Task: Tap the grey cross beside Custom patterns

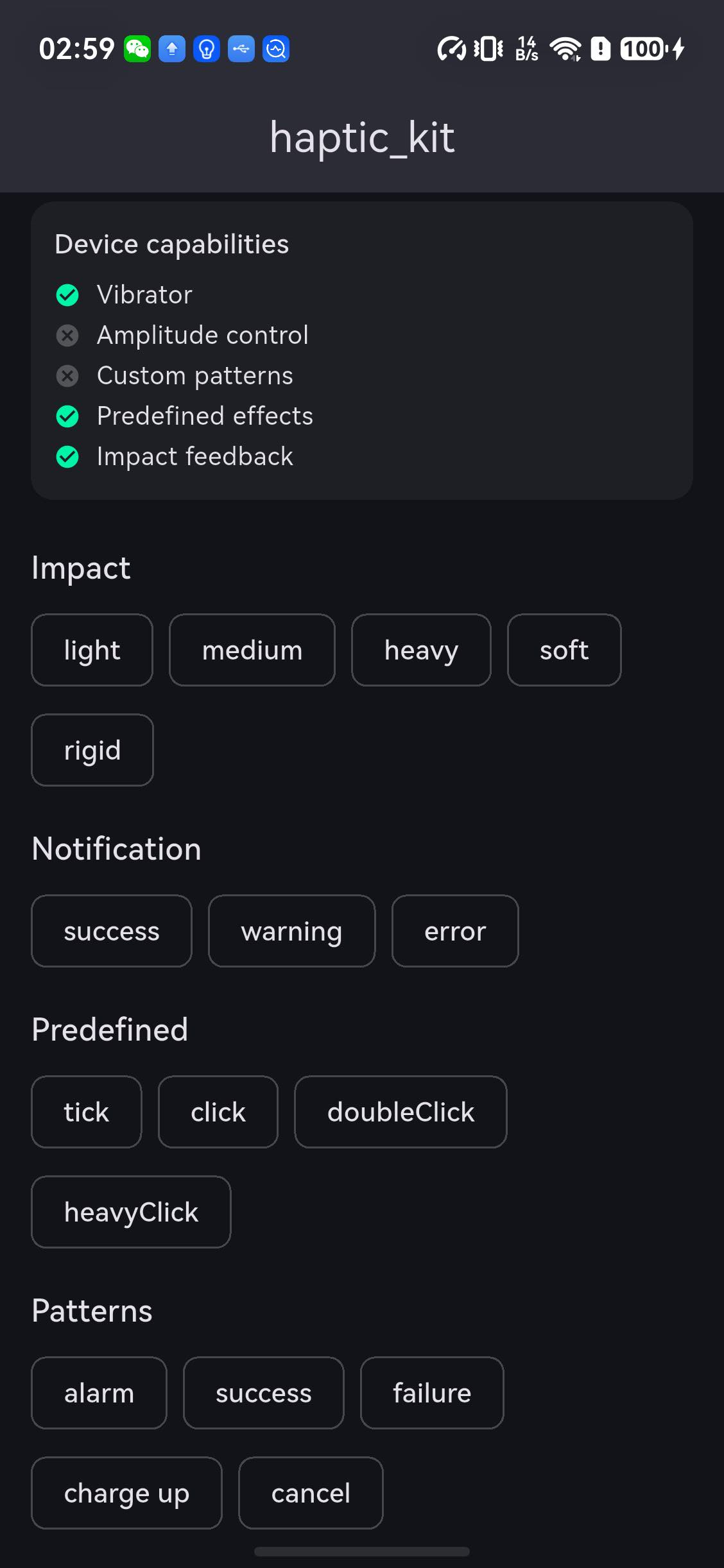Action: (67, 376)
